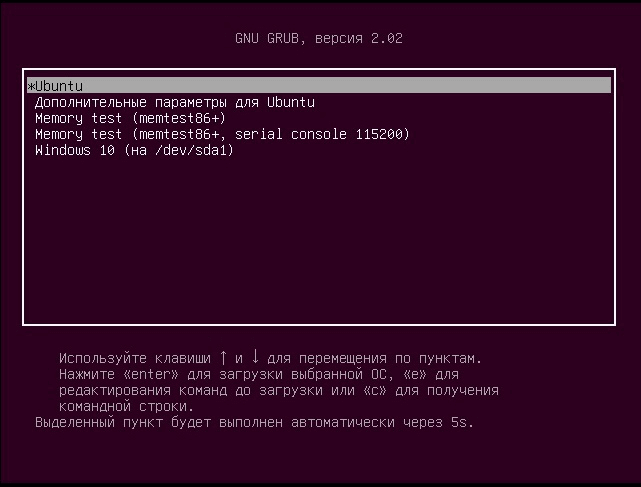The height and width of the screenshot is (487, 641).
Task: Click the Используйте клавиши help line
Action: 270,358
